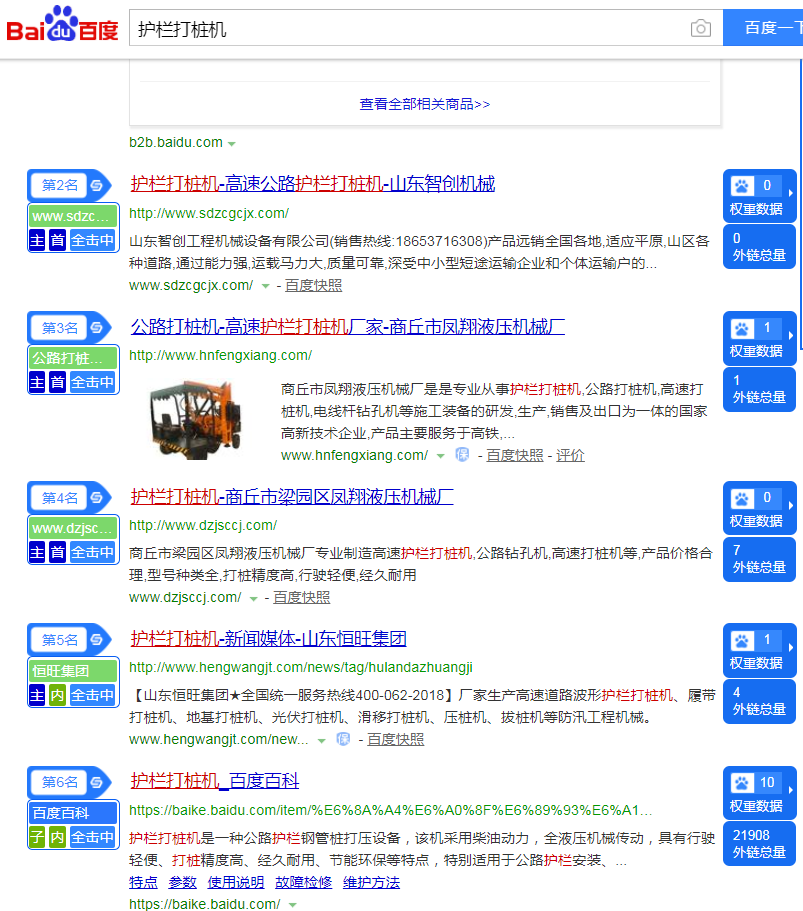Open 查看全部相关商品 link

[x=425, y=104]
